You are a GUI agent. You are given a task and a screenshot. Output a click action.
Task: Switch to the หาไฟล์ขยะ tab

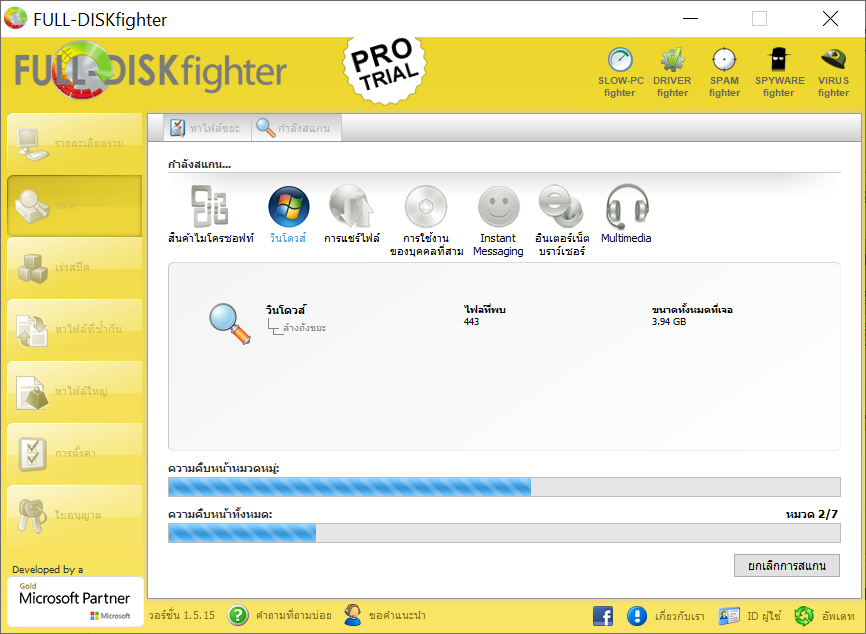pyautogui.click(x=207, y=128)
